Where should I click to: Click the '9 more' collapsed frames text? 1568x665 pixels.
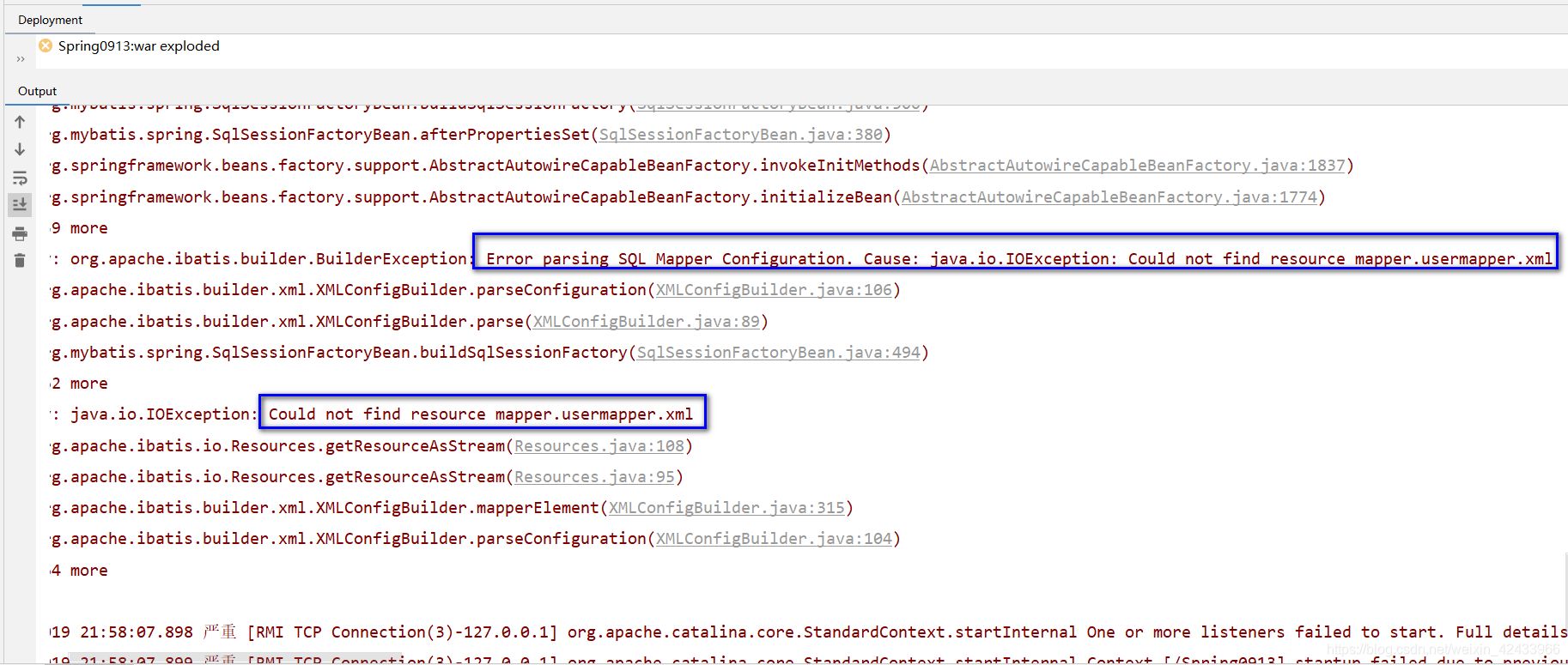coord(80,228)
